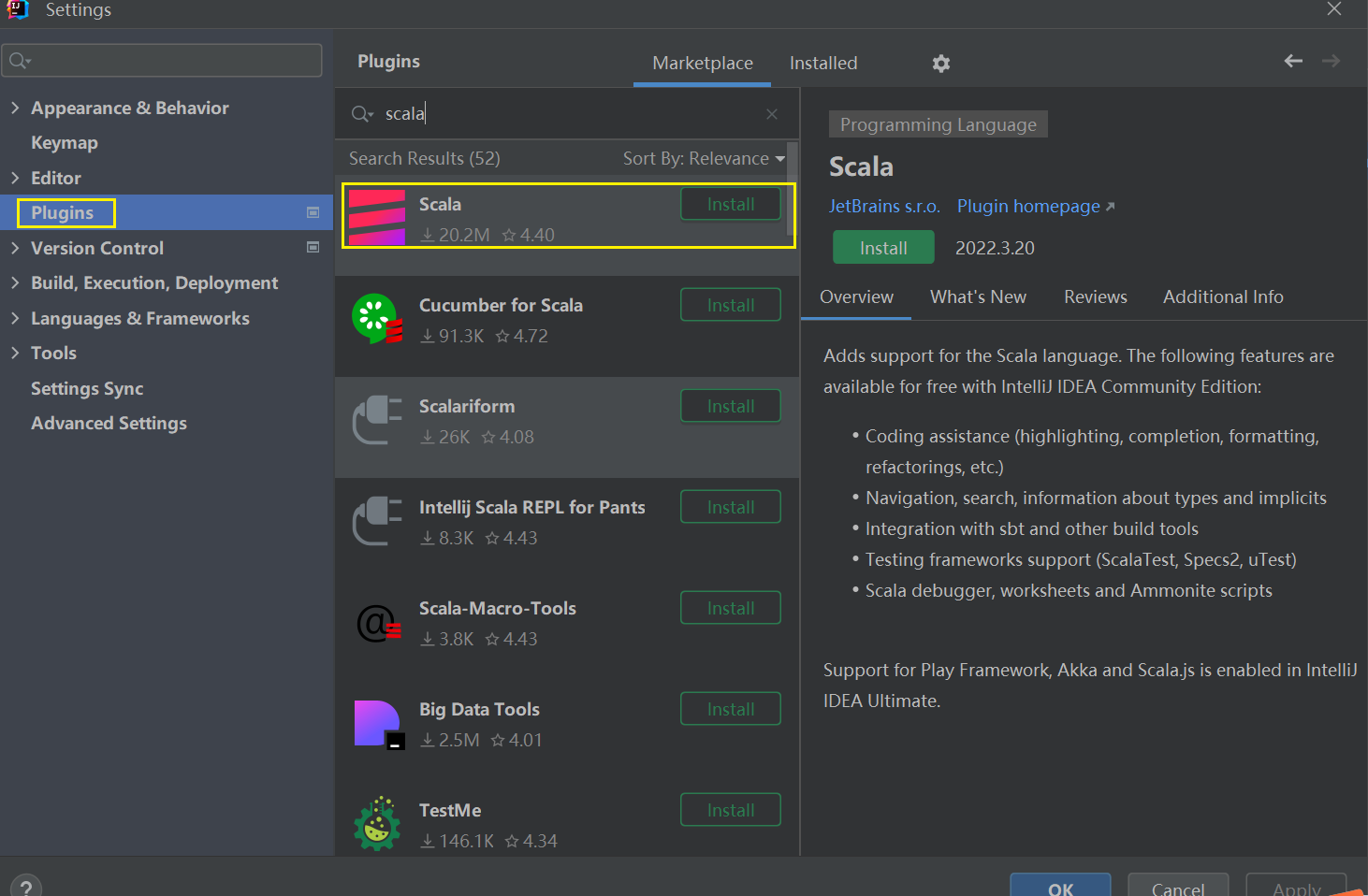This screenshot has height=896, width=1368.
Task: Install Intellij Scala REPL for Pants
Action: 731,507
